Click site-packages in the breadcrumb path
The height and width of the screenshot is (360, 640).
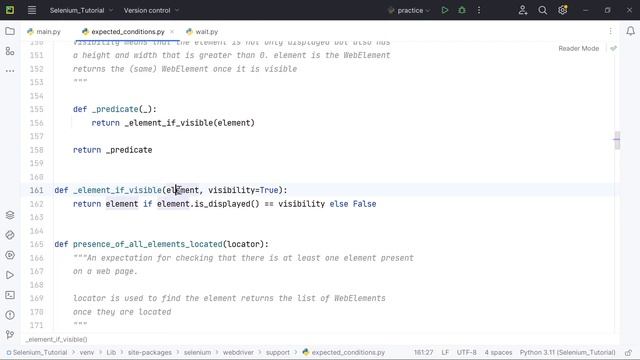coord(150,352)
